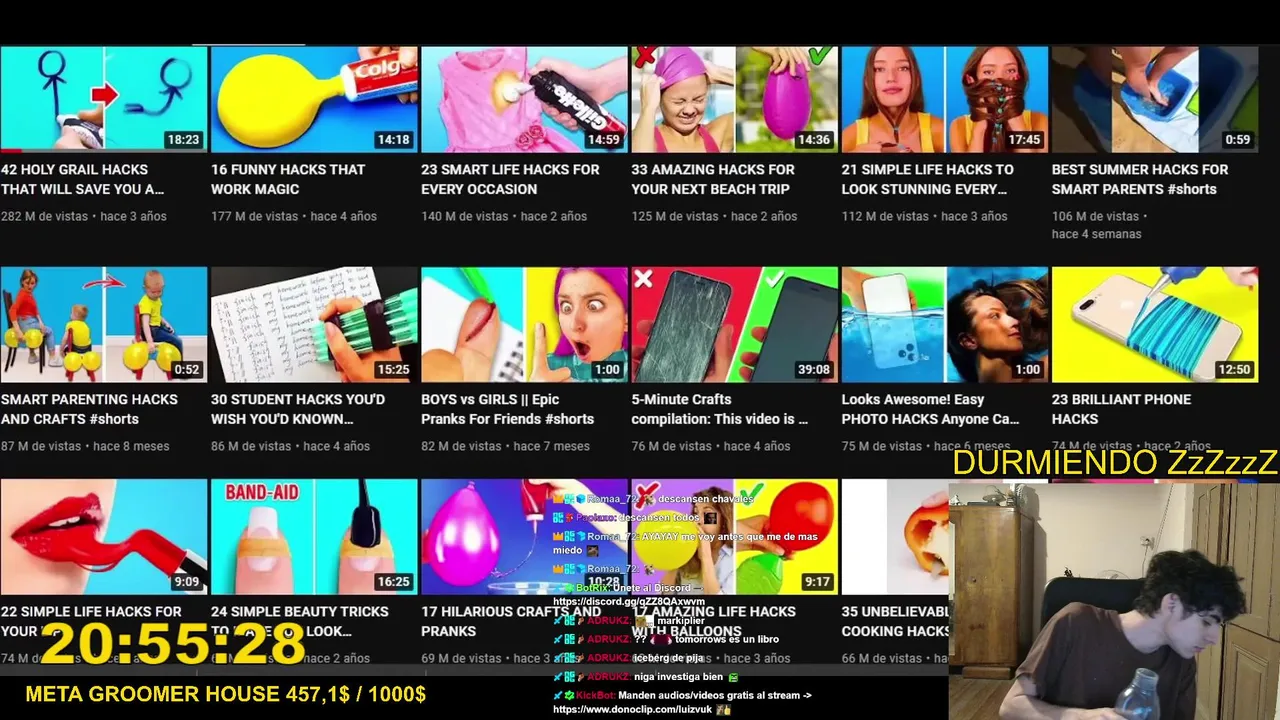The height and width of the screenshot is (720, 1280).
Task: Click the 12:50 duration badge
Action: [x=1233, y=370]
